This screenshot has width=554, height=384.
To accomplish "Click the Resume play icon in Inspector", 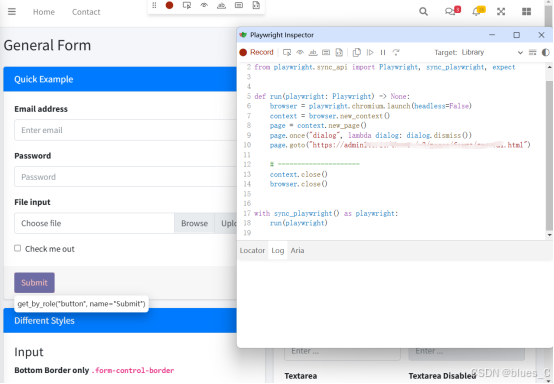I will (370, 52).
